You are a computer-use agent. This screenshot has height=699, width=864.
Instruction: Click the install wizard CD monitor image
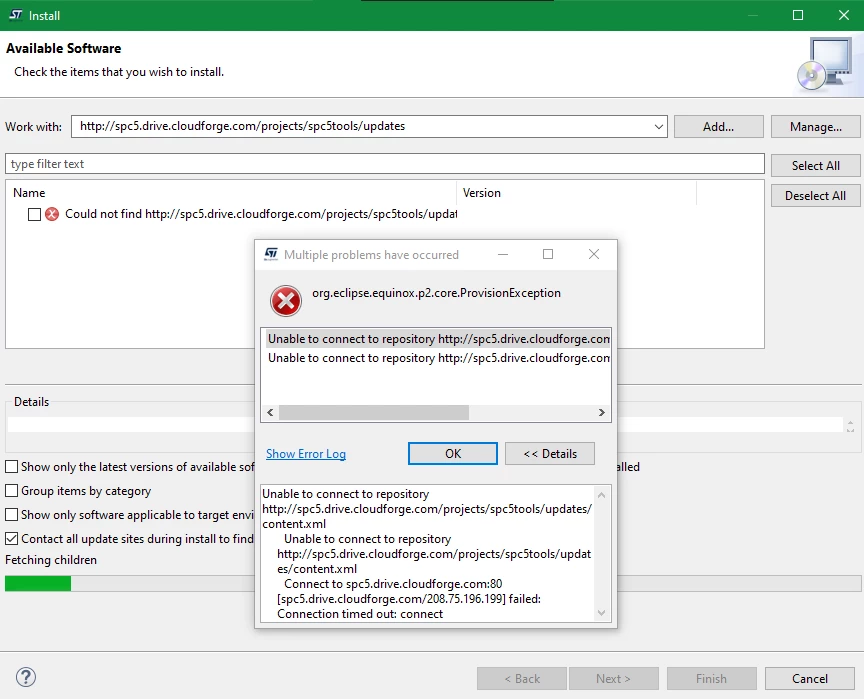[825, 64]
